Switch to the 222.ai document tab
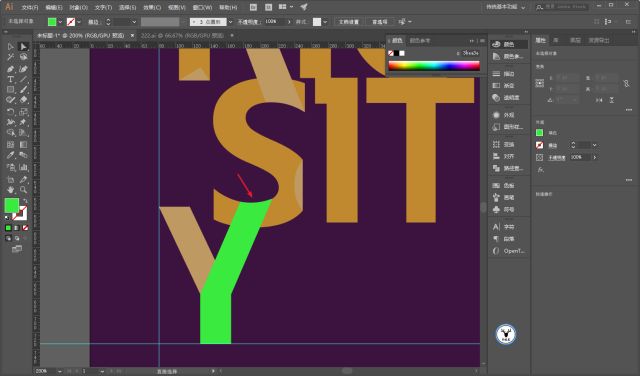This screenshot has height=376, width=640. pos(182,36)
